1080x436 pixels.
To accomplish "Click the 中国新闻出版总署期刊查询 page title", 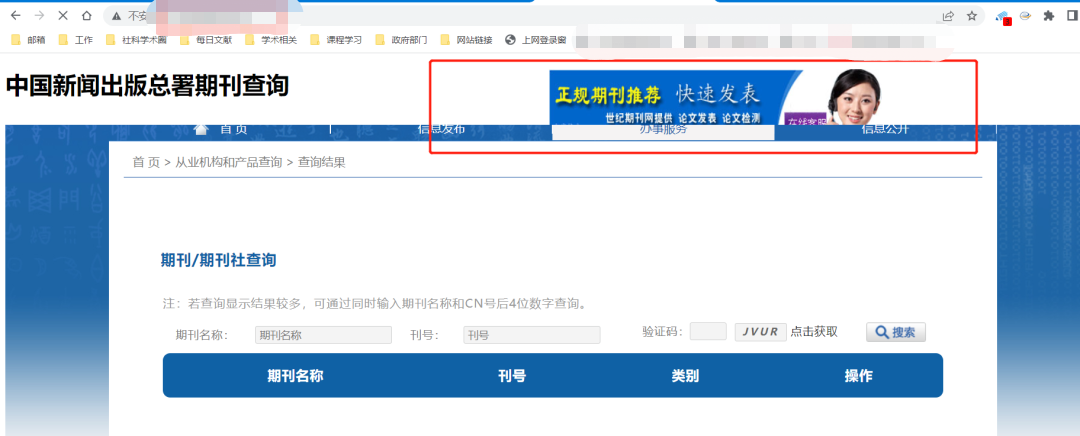I will pyautogui.click(x=147, y=86).
